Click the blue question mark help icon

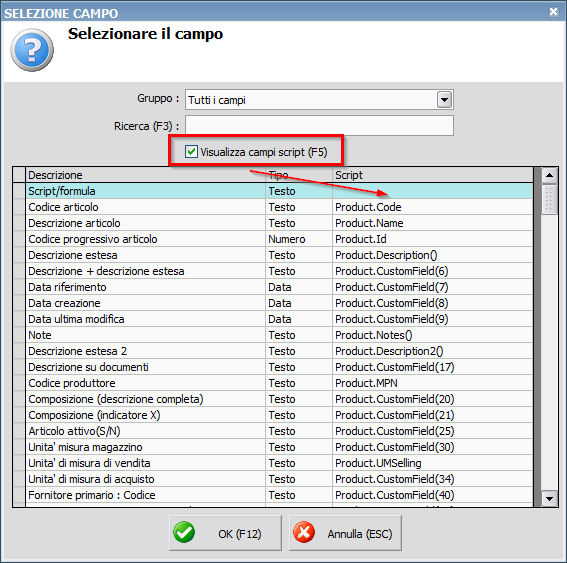pos(32,50)
